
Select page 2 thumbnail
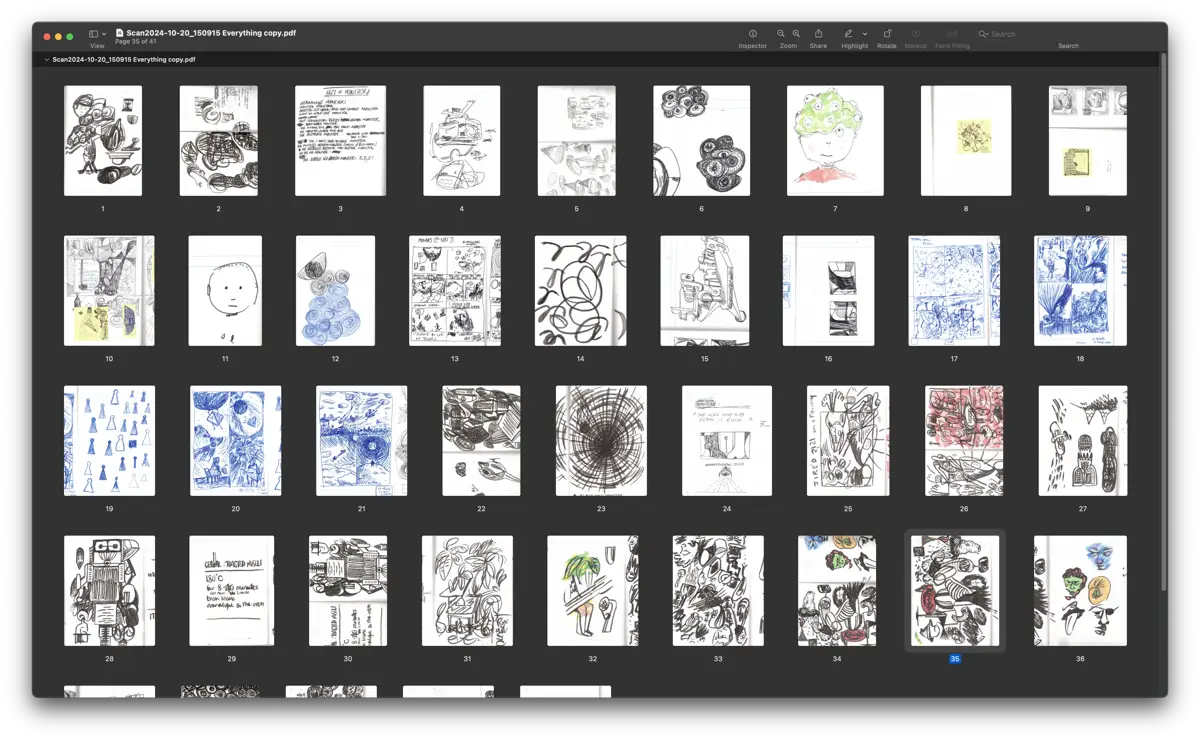(x=219, y=141)
